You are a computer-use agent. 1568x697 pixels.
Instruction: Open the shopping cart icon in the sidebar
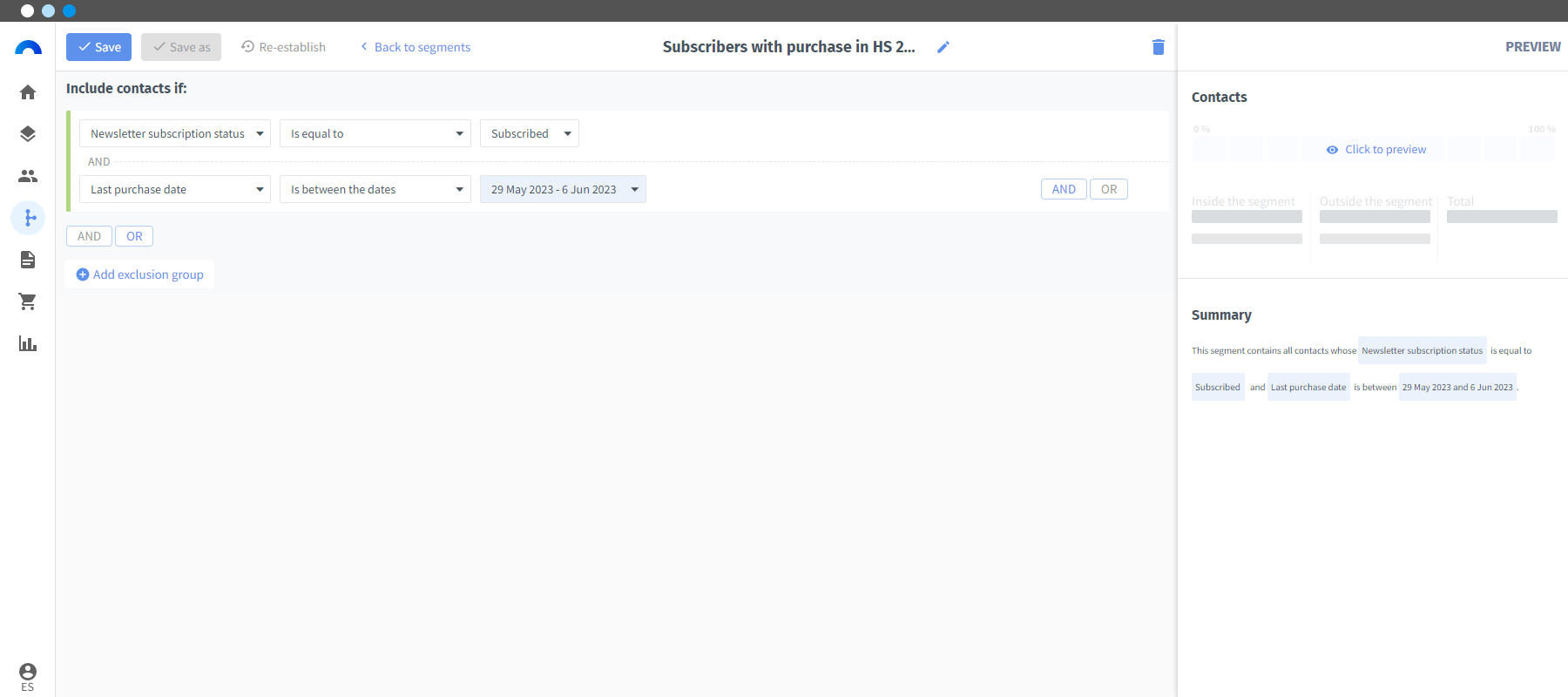(x=28, y=301)
